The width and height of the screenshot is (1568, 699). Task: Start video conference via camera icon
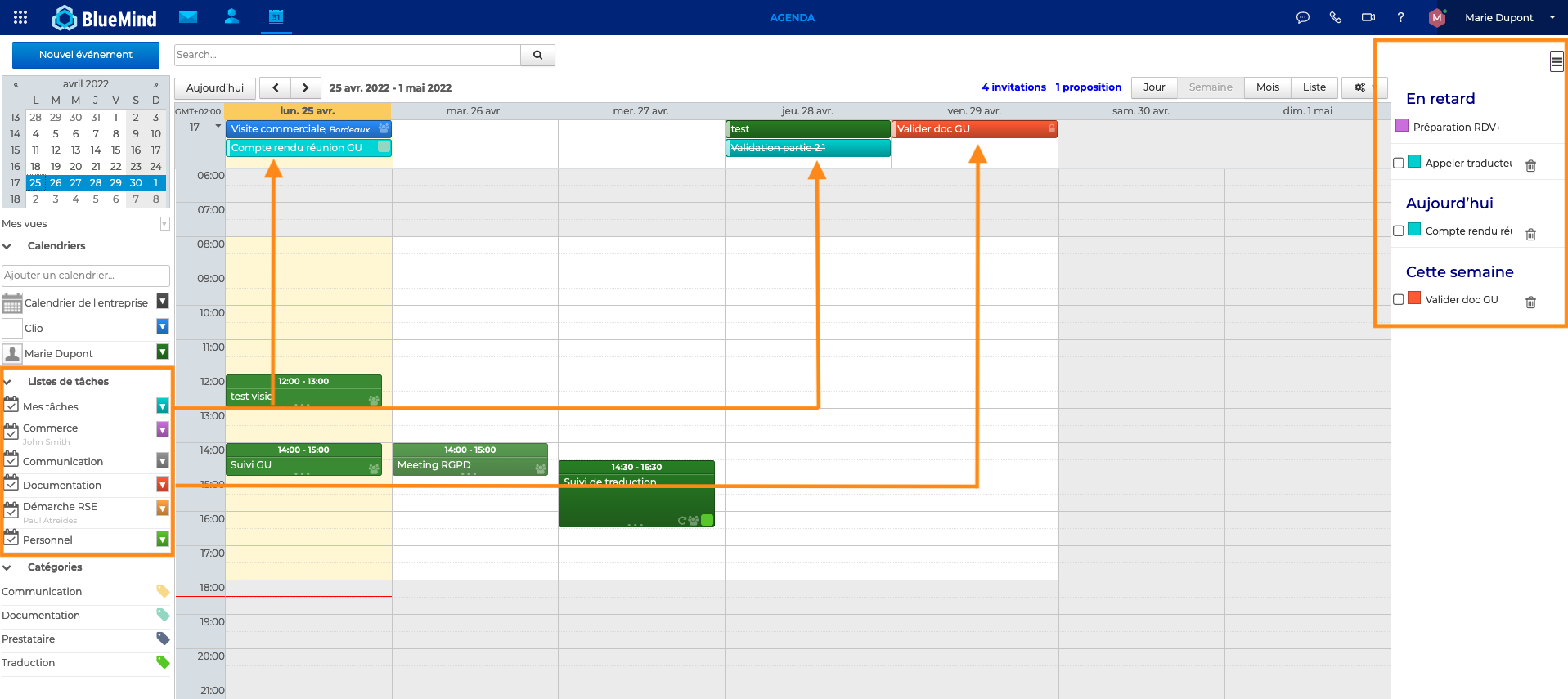[x=1368, y=17]
